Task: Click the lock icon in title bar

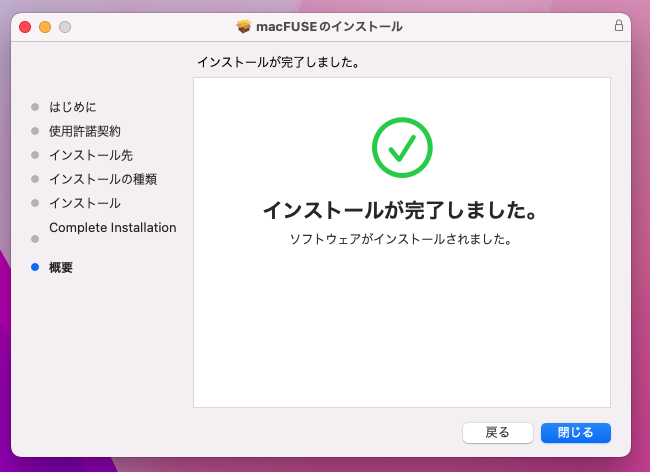Action: tap(618, 26)
